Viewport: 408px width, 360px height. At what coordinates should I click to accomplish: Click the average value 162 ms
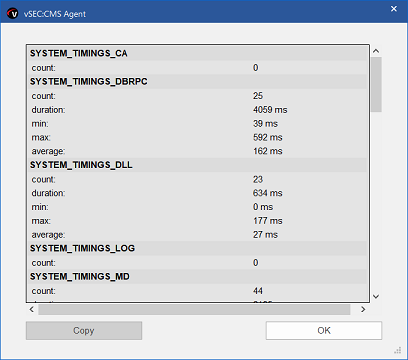(268, 151)
